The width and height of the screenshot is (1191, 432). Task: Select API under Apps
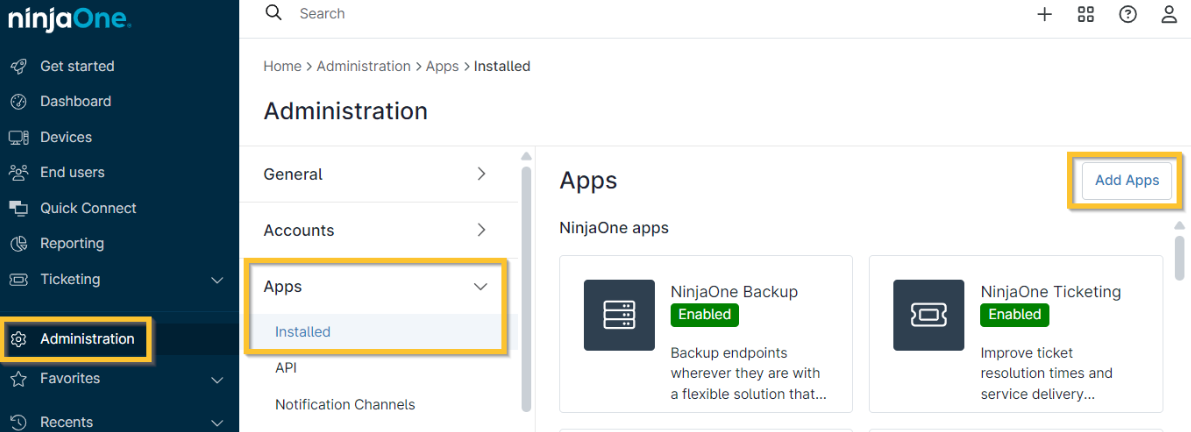pos(286,368)
